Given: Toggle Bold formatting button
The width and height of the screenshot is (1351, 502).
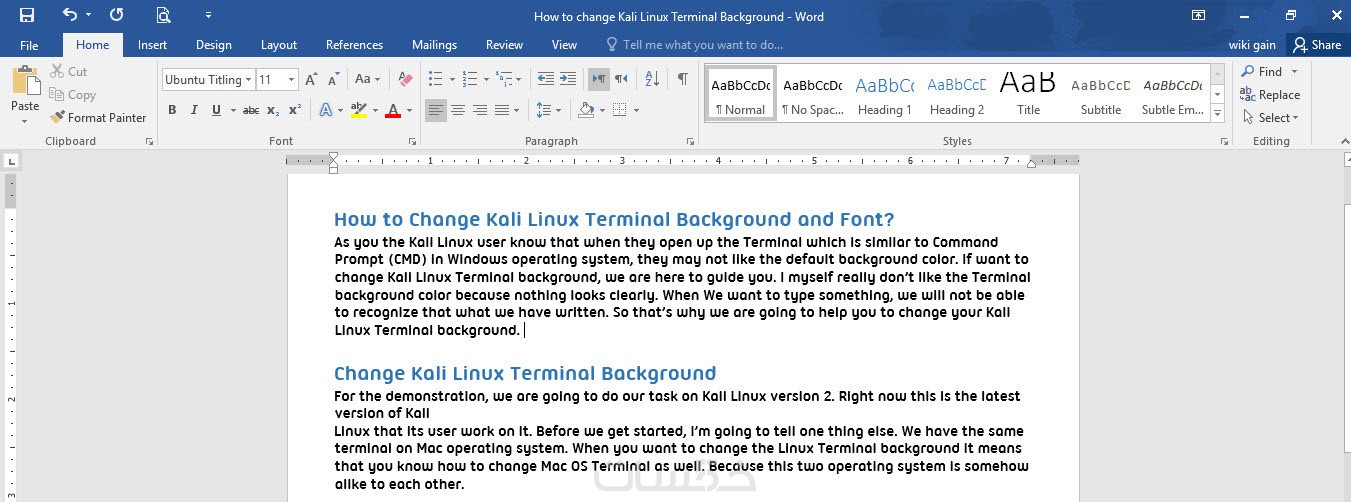Looking at the screenshot, I should pyautogui.click(x=172, y=110).
